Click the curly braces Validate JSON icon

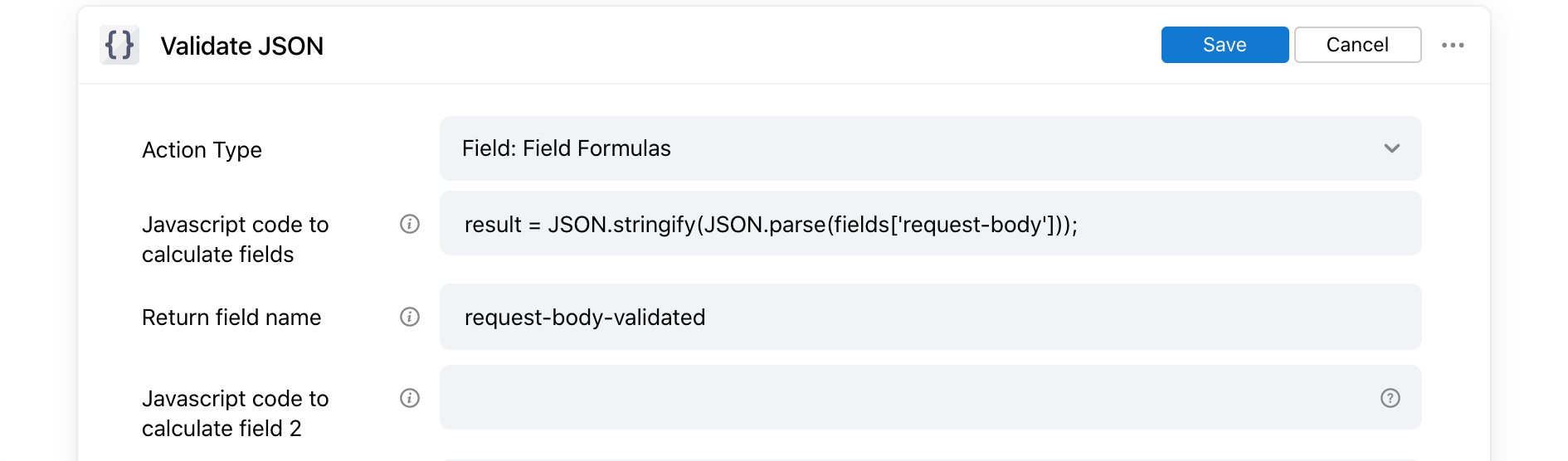[x=119, y=45]
